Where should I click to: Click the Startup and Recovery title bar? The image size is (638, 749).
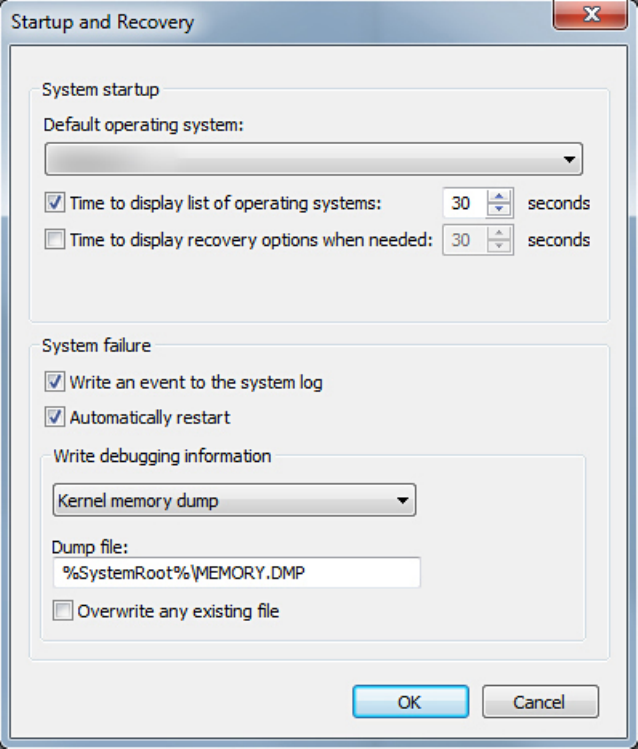250,20
